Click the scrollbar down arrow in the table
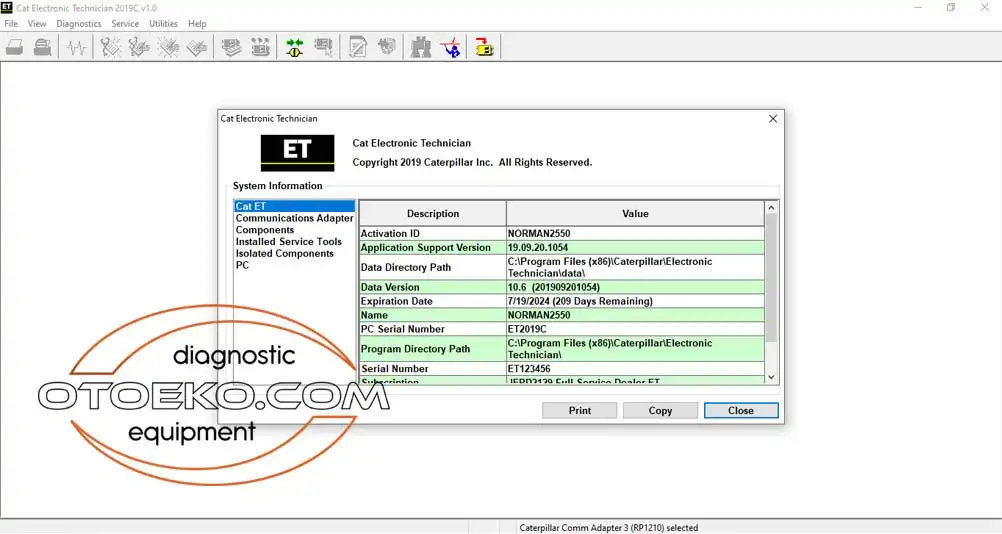 pyautogui.click(x=771, y=377)
